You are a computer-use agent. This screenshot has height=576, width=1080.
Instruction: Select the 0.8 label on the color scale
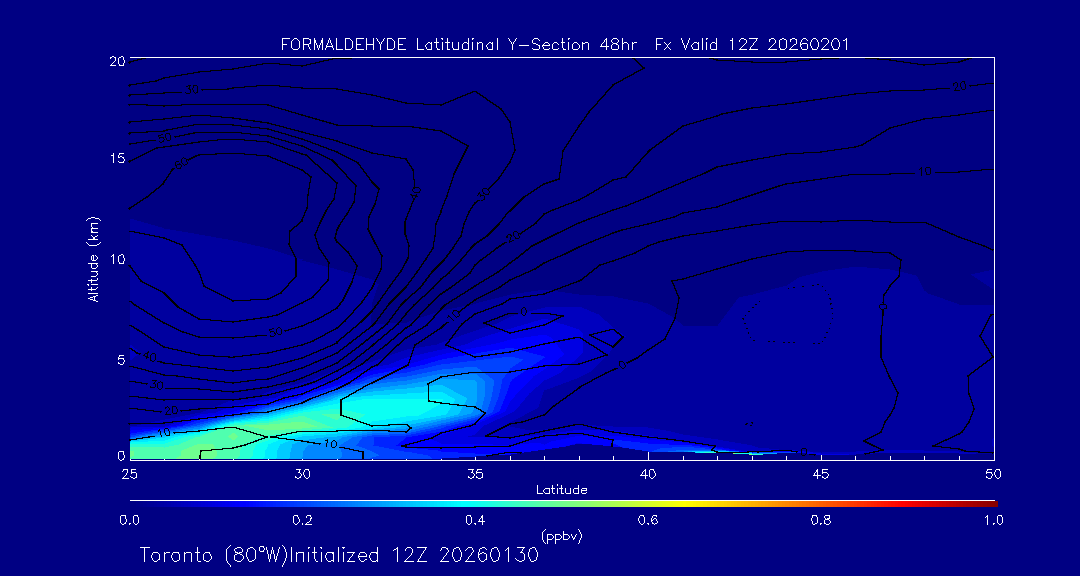(821, 521)
